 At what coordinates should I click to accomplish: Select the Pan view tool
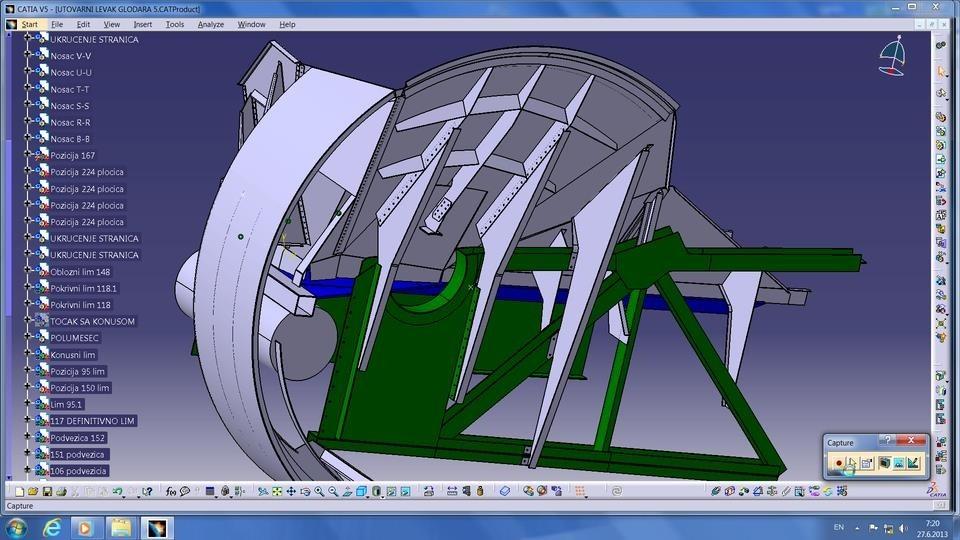[291, 491]
